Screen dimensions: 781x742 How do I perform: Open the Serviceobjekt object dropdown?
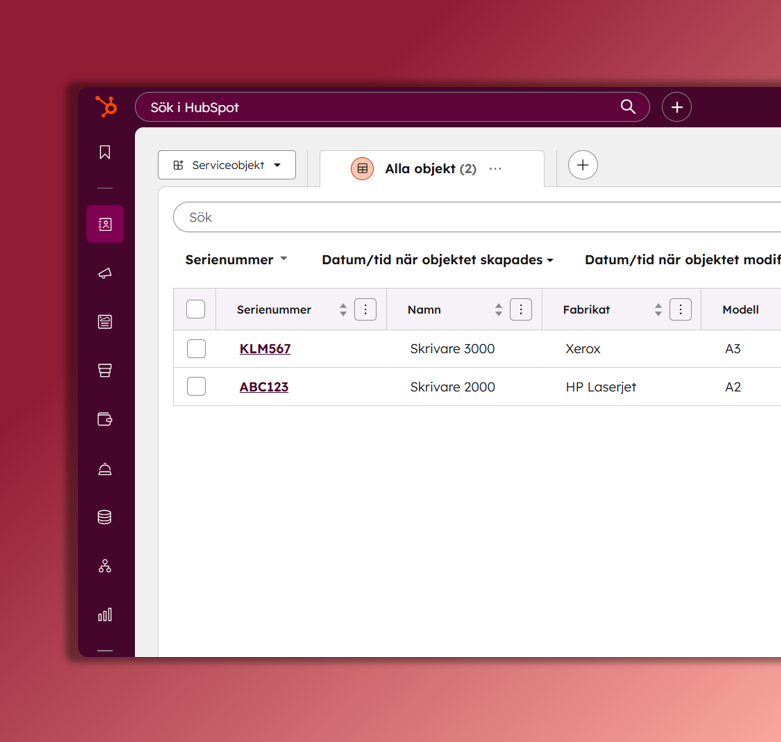click(227, 165)
